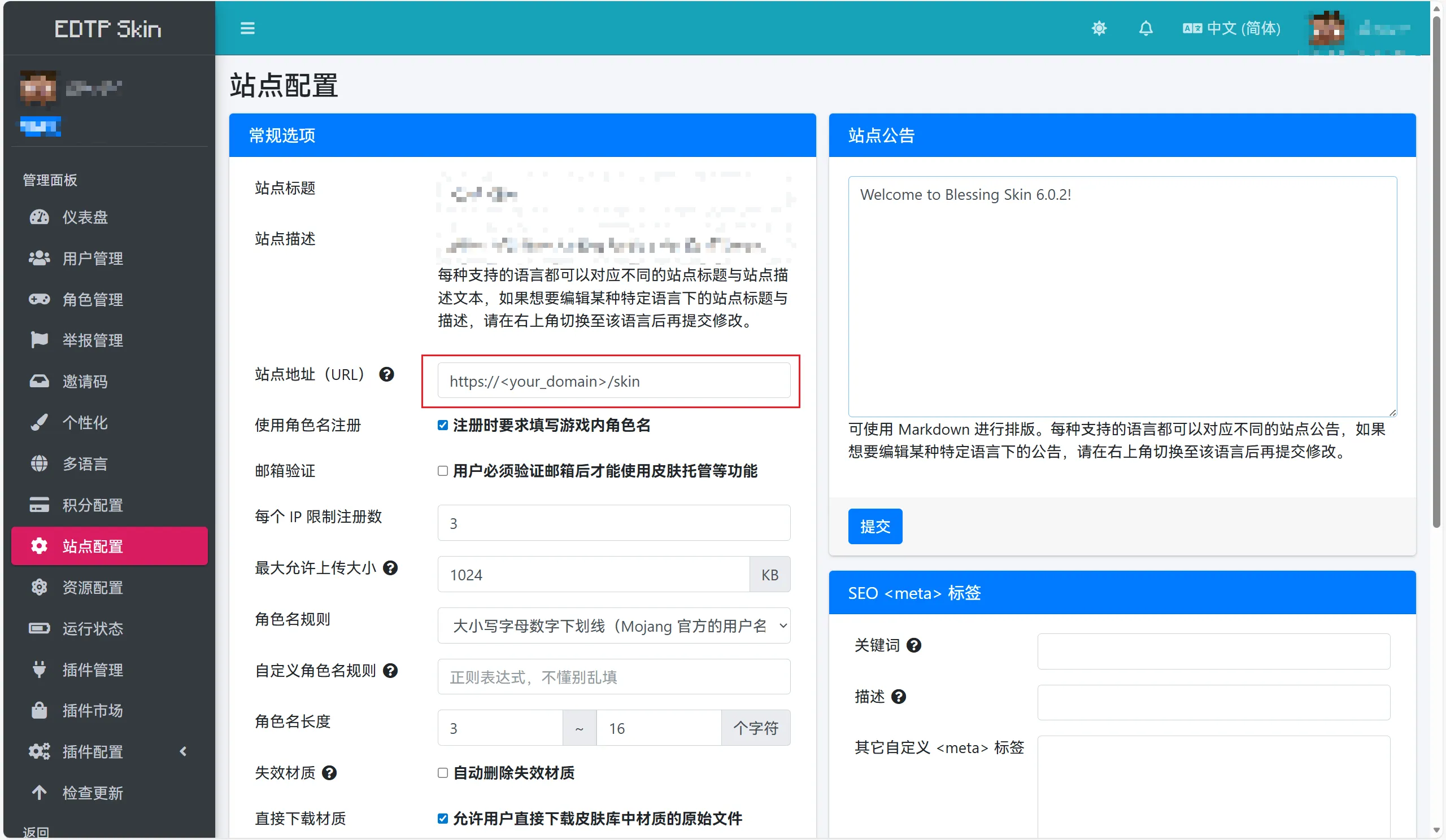Viewport: 1446px width, 840px height.
Task: Check 自动删除失效材质 checkbox
Action: tap(442, 773)
